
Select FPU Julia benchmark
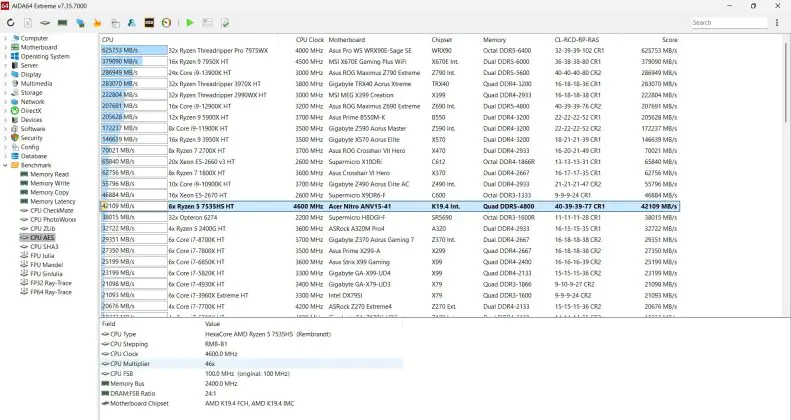coord(42,256)
